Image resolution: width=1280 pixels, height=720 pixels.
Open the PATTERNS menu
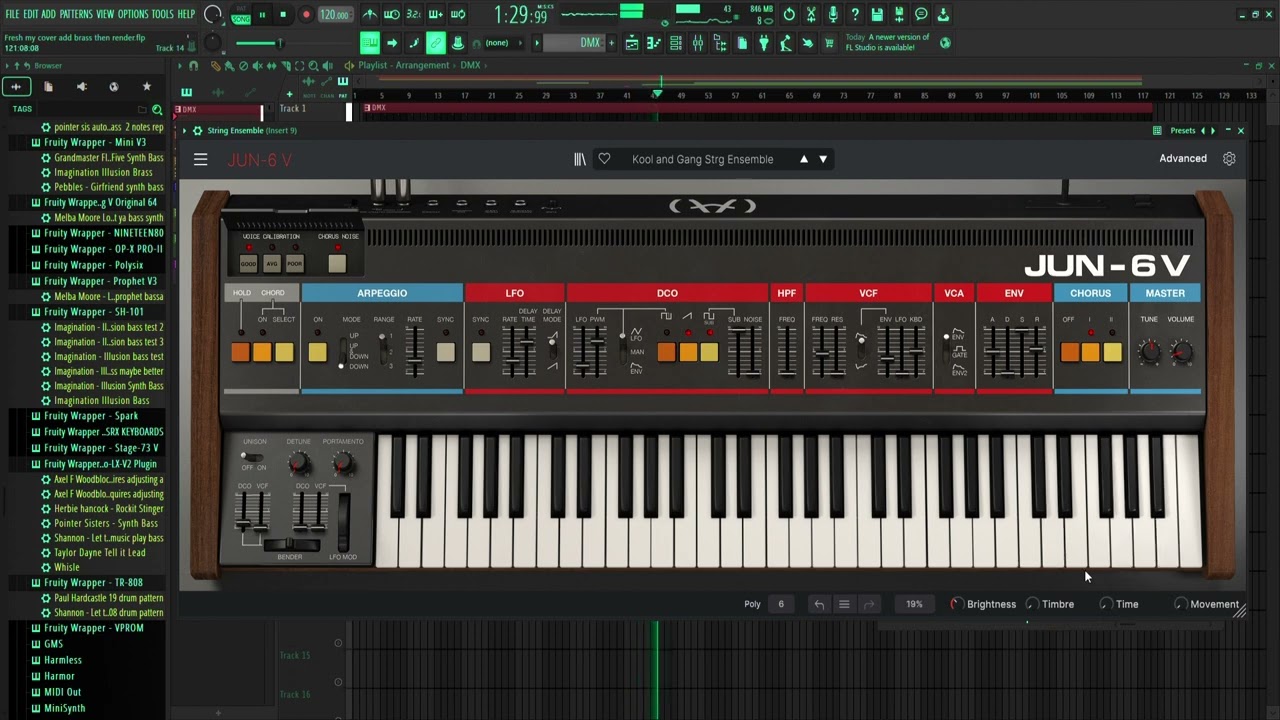pos(76,14)
